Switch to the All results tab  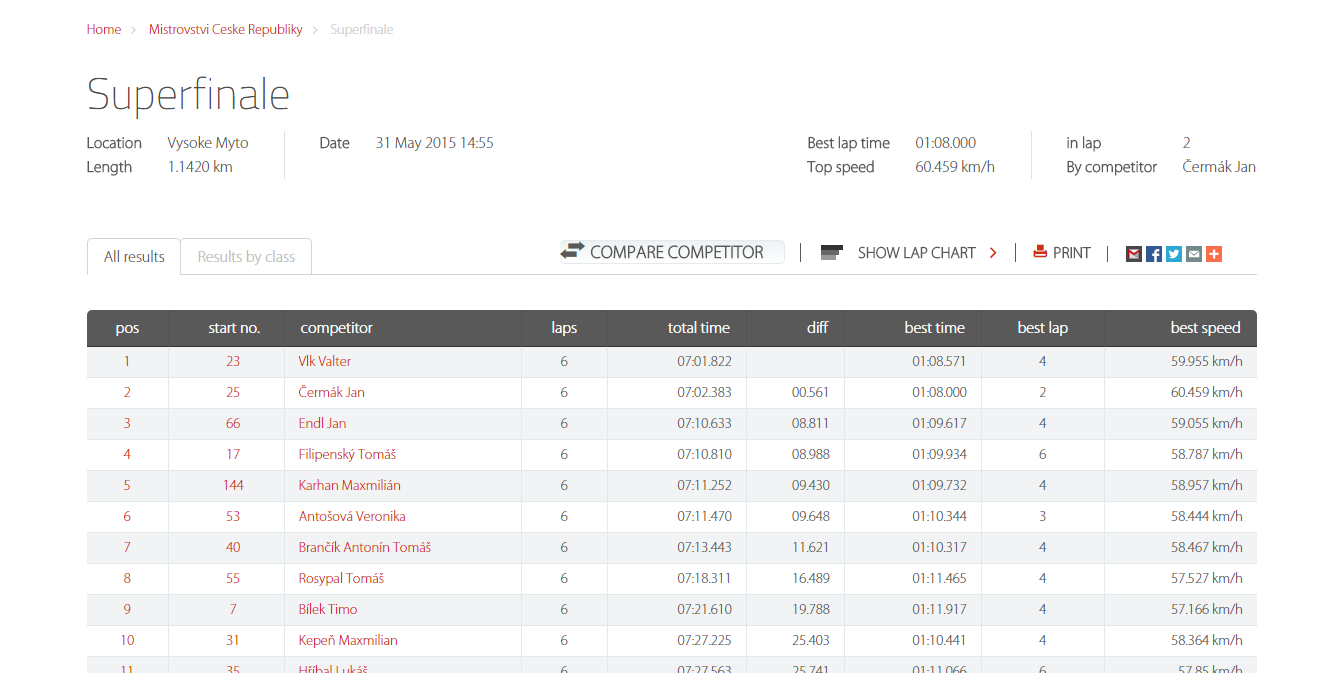point(134,257)
